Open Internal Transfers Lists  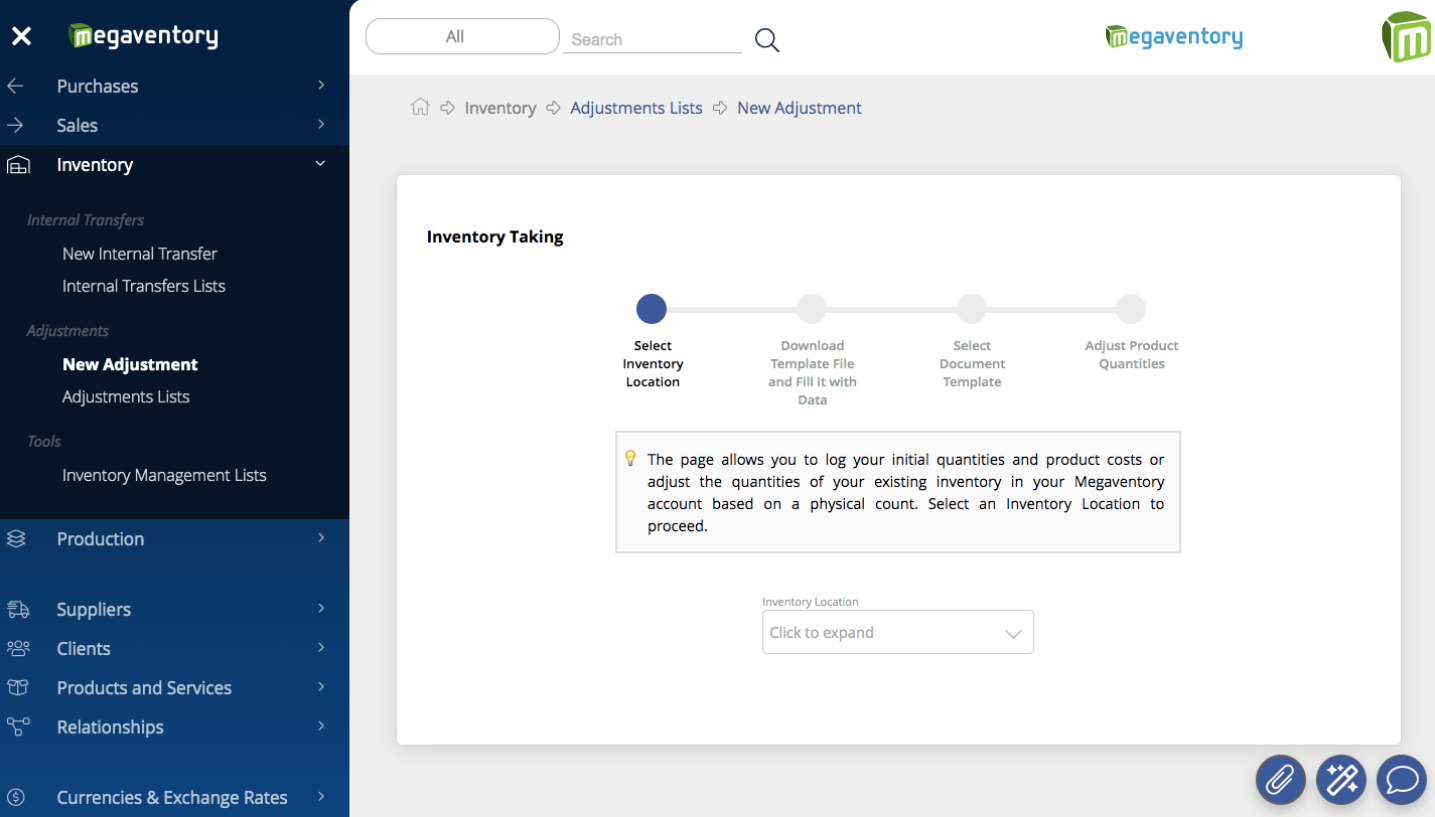pos(144,286)
